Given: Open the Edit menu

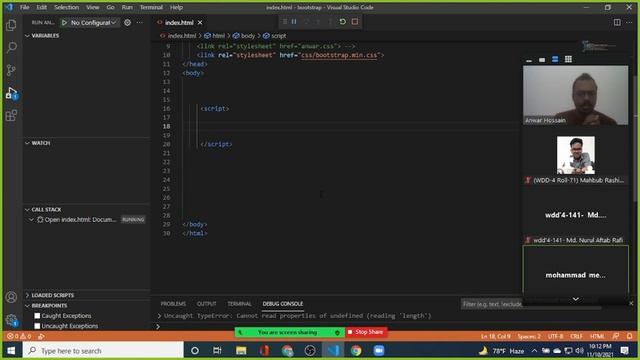Looking at the screenshot, I should tap(41, 7).
